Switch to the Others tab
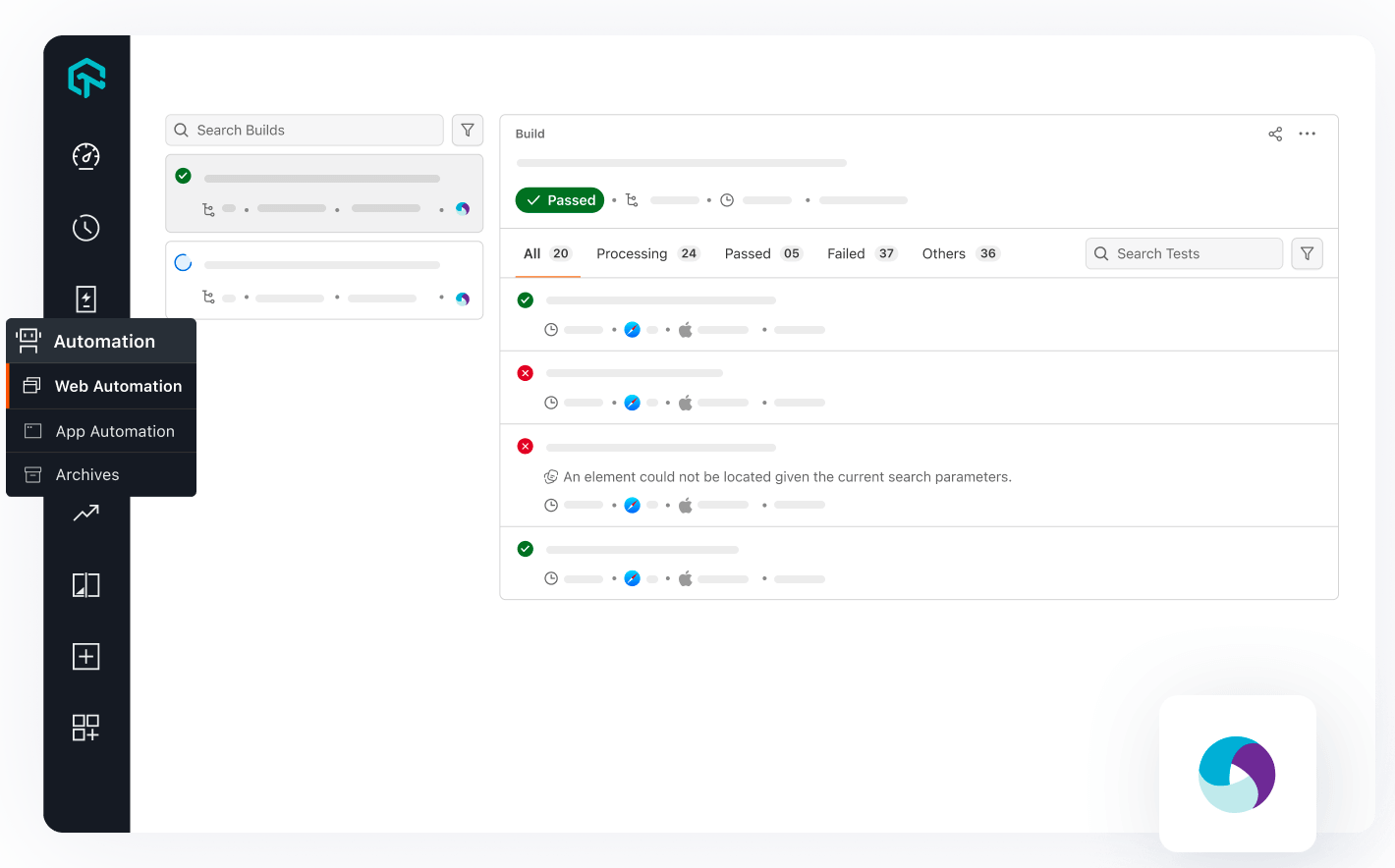1395x868 pixels. [961, 253]
